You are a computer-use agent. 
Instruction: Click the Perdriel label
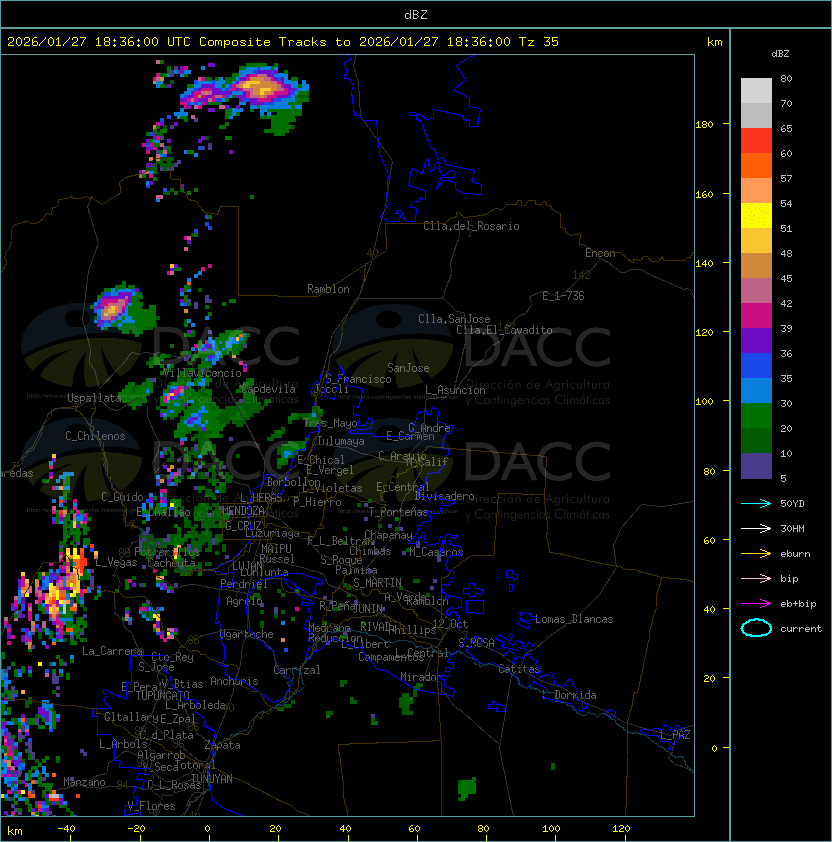click(x=243, y=583)
